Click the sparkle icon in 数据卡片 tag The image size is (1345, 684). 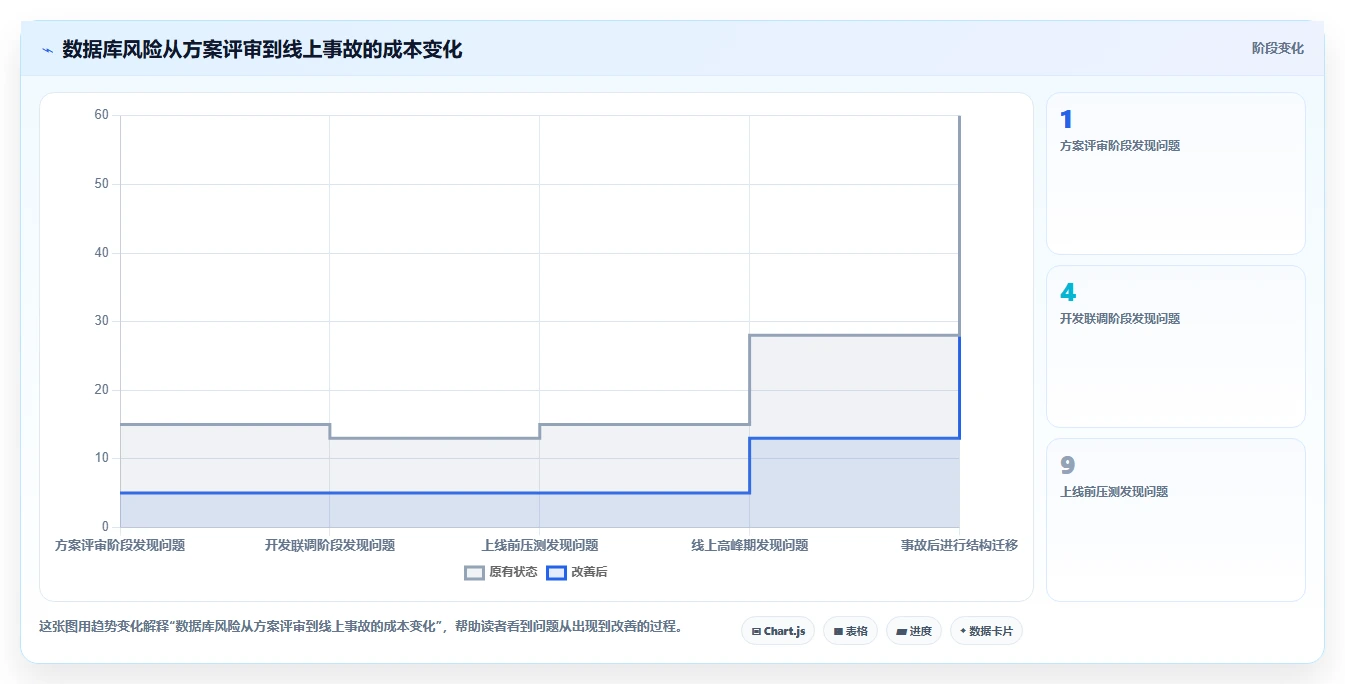pos(963,631)
